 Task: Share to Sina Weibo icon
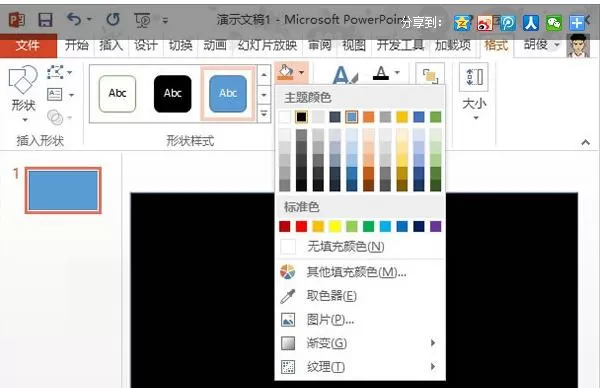[484, 23]
